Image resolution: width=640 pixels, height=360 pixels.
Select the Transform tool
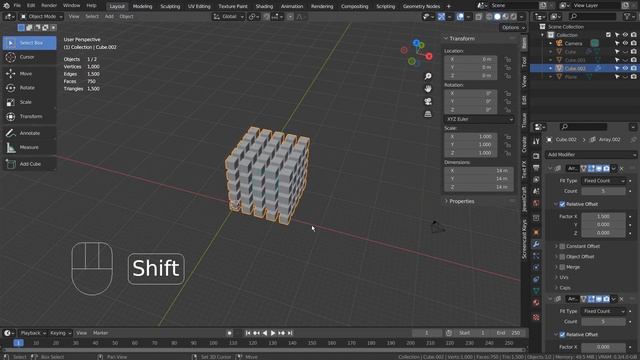pyautogui.click(x=29, y=116)
